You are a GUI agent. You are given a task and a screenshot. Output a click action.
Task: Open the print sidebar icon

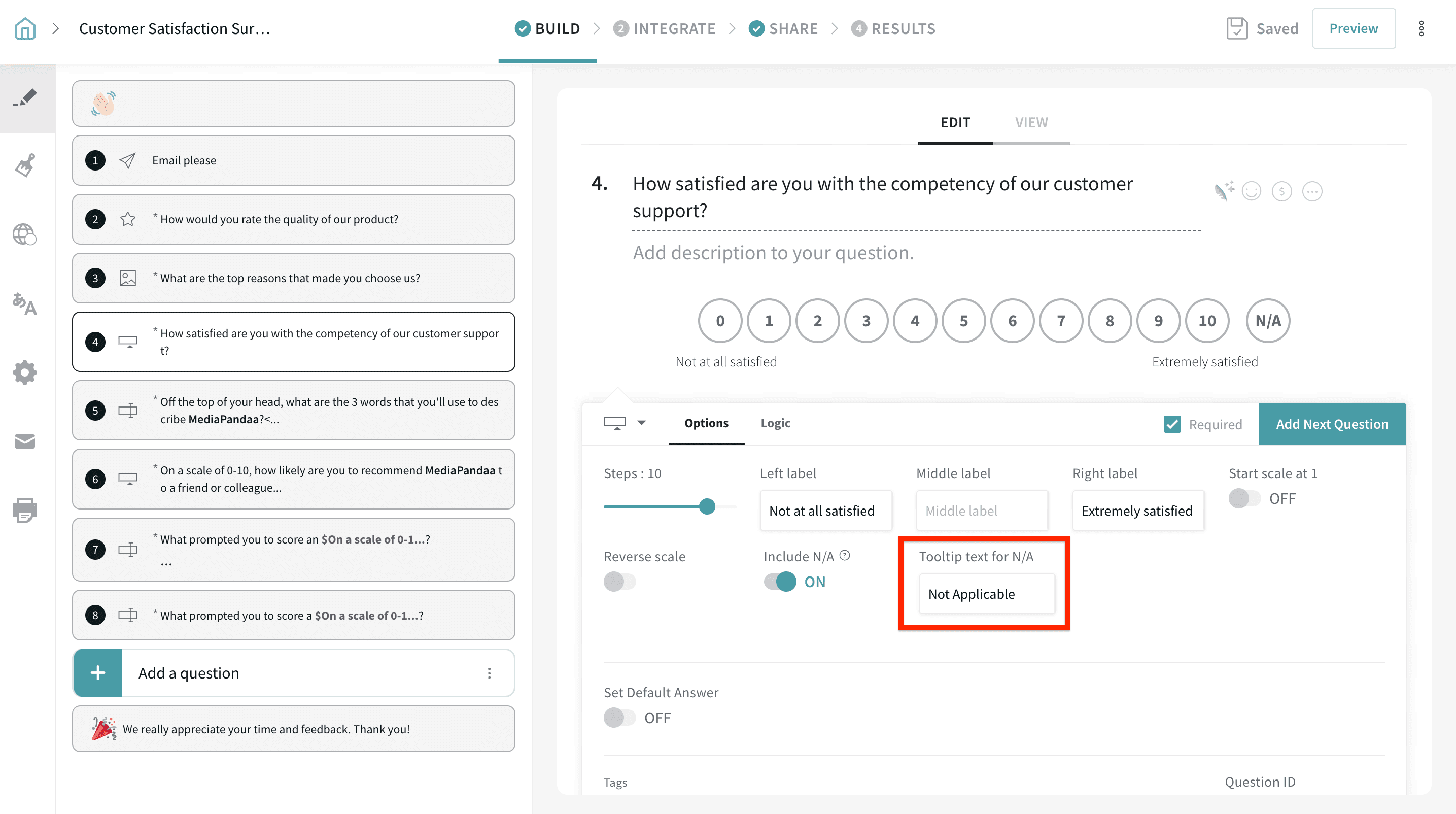(x=25, y=510)
